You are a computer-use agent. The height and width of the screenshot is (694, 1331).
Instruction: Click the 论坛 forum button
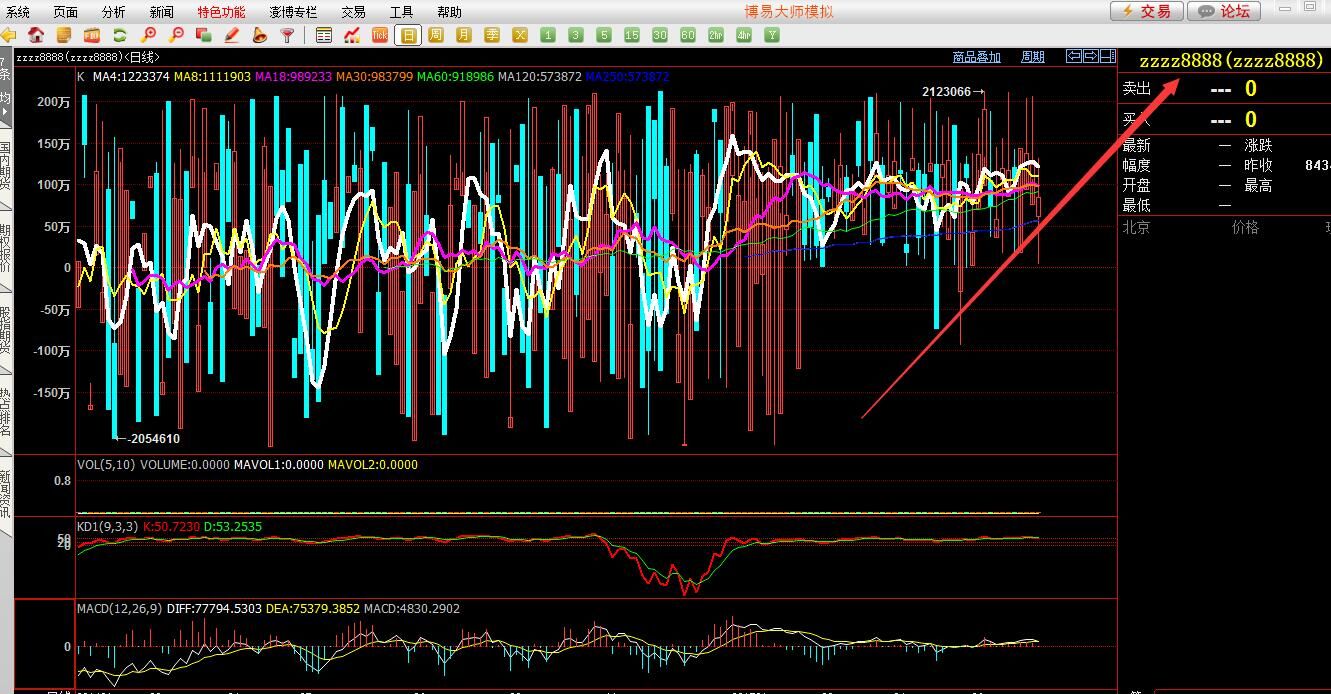(x=1225, y=11)
